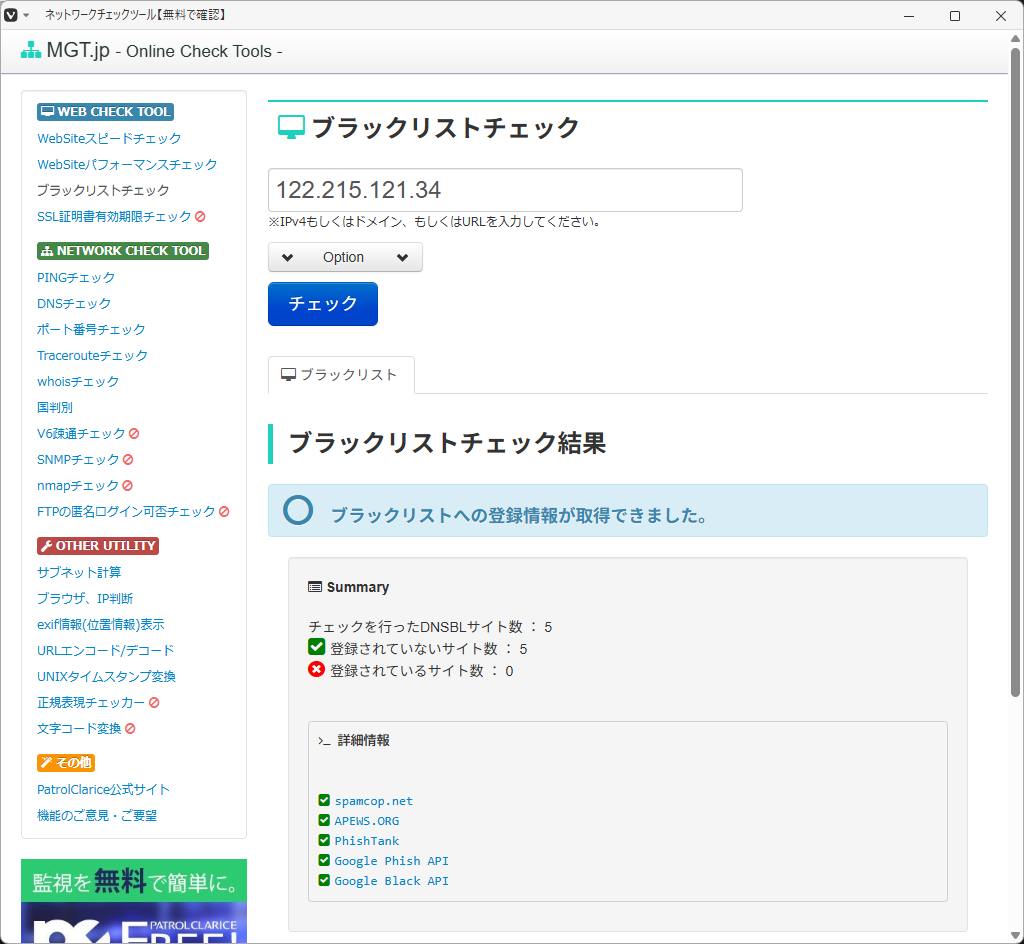Open the whoisチェック link

coord(78,382)
